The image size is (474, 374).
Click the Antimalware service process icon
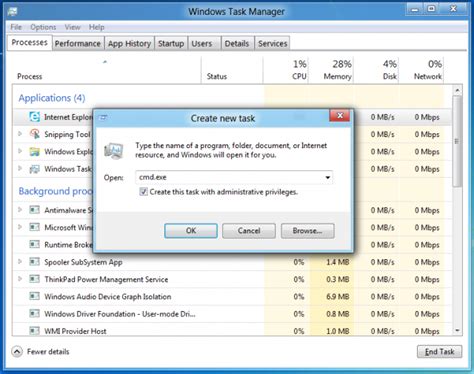pos(34,210)
